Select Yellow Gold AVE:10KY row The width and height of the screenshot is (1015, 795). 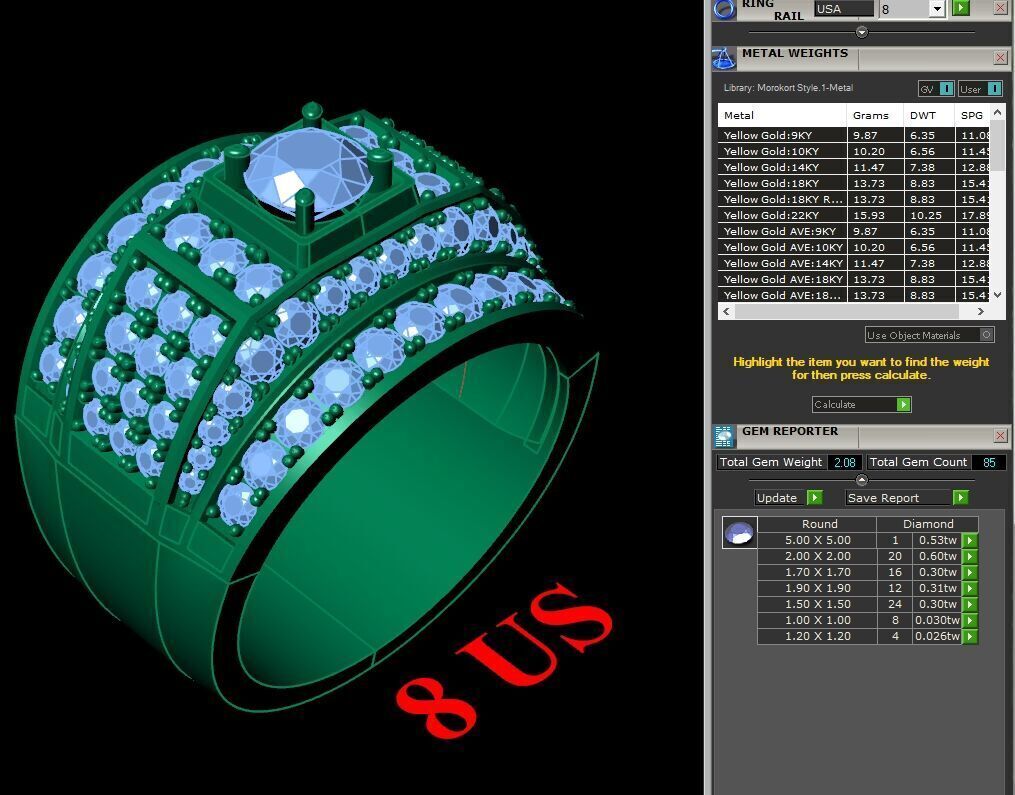click(x=854, y=247)
